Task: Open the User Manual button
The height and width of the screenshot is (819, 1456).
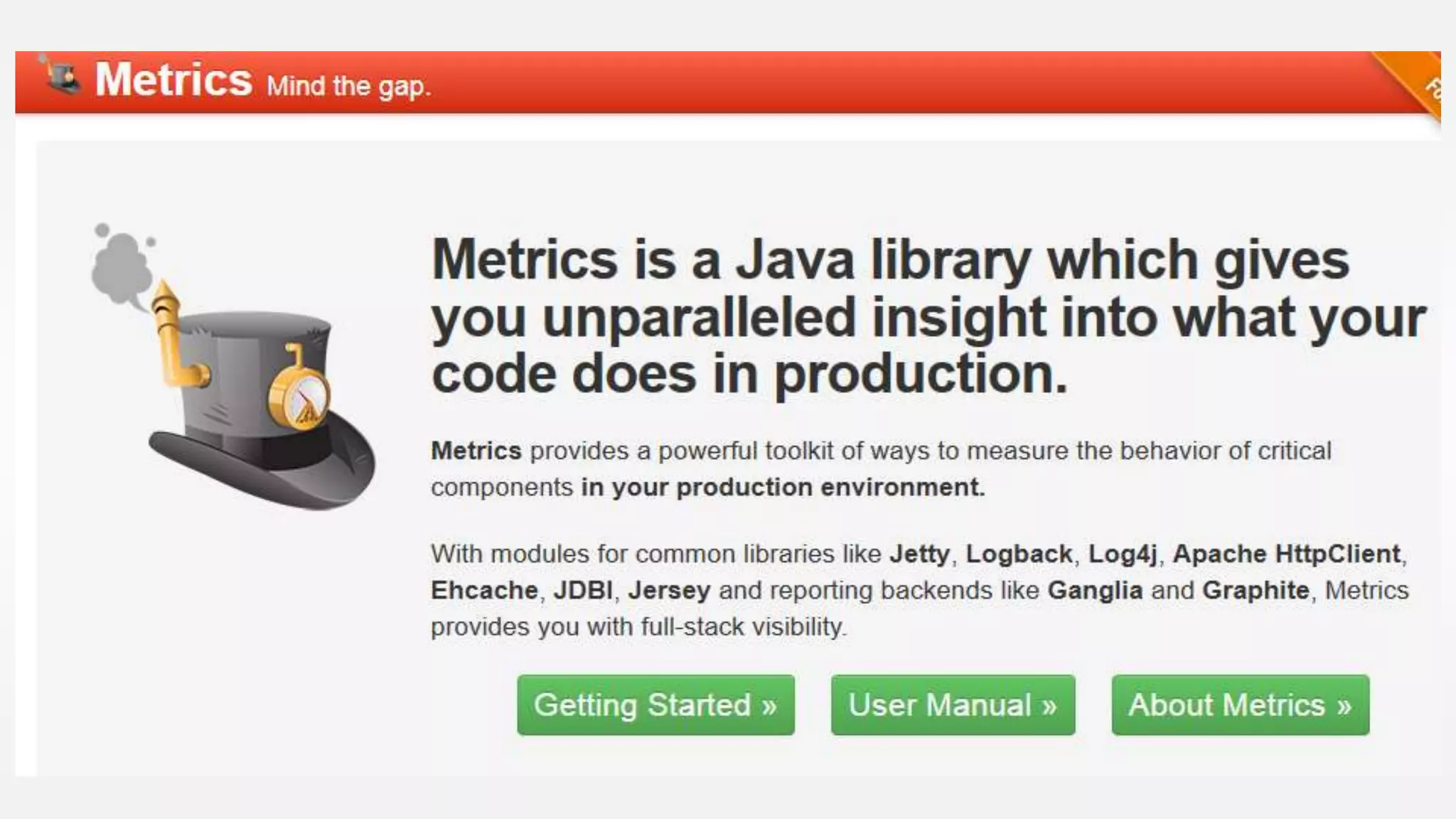Action: (x=953, y=705)
